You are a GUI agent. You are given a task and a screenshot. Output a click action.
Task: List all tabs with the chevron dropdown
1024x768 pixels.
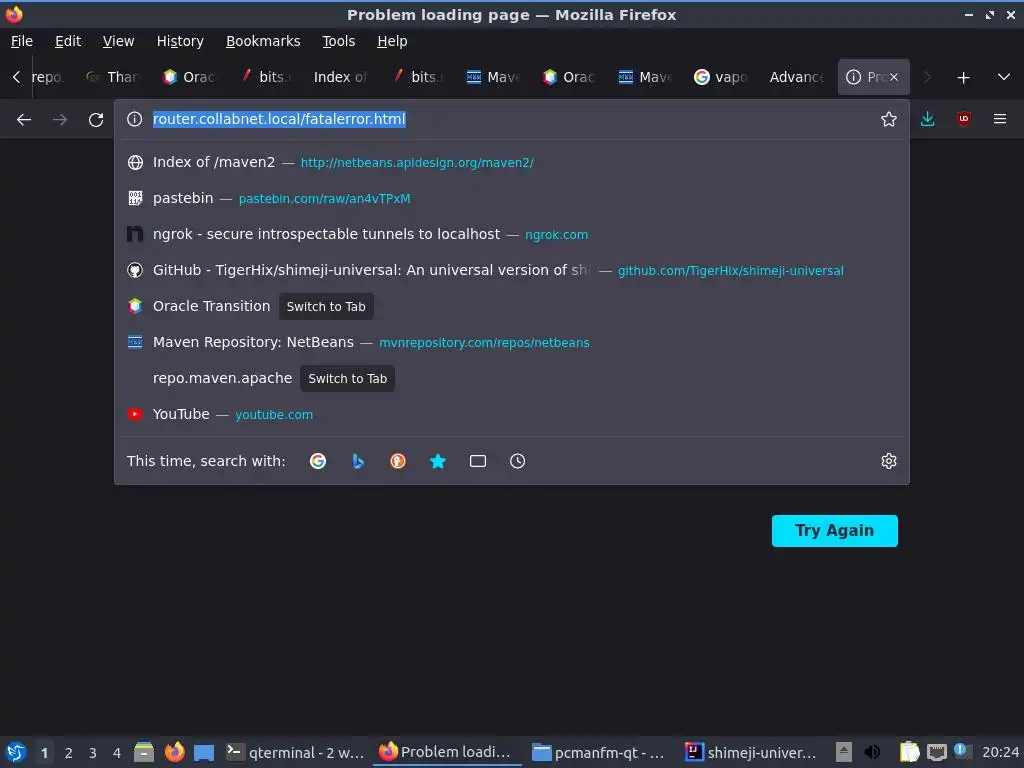tap(1004, 77)
